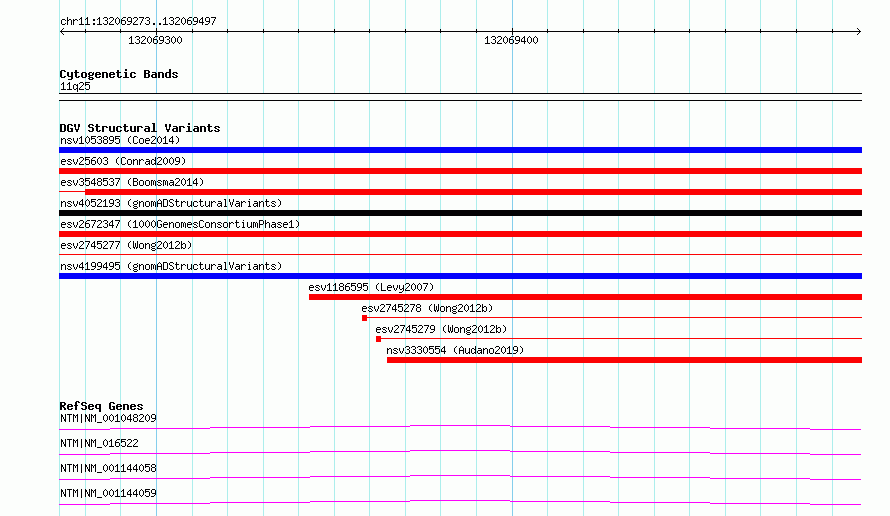This screenshot has width=890, height=516.
Task: Click the blue bar of nsv1053895
Action: click(x=460, y=150)
